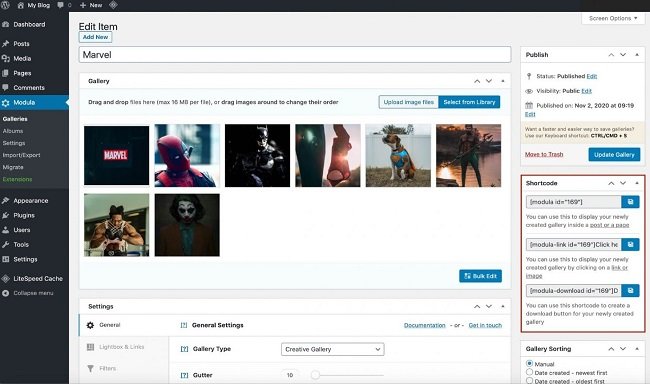Image resolution: width=650 pixels, height=384 pixels.
Task: Collapse the Settings panel triangle
Action: click(x=503, y=306)
